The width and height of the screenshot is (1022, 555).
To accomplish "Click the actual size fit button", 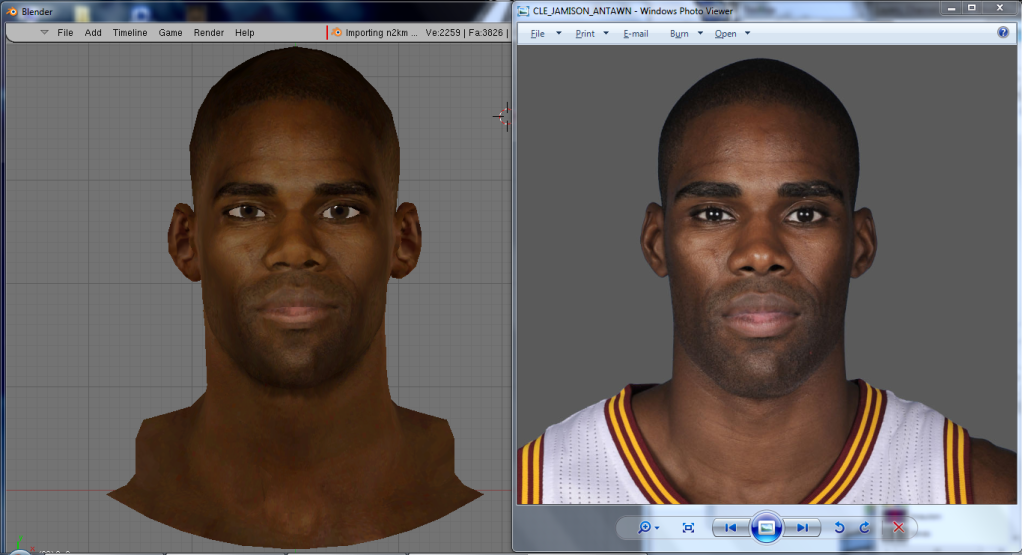I will click(x=688, y=528).
